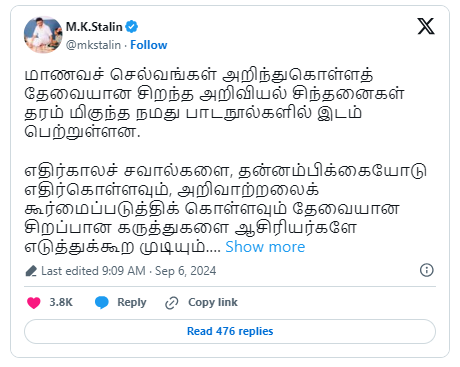The height and width of the screenshot is (367, 460).
Task: Open Read 476 replies button
Action: (230, 331)
